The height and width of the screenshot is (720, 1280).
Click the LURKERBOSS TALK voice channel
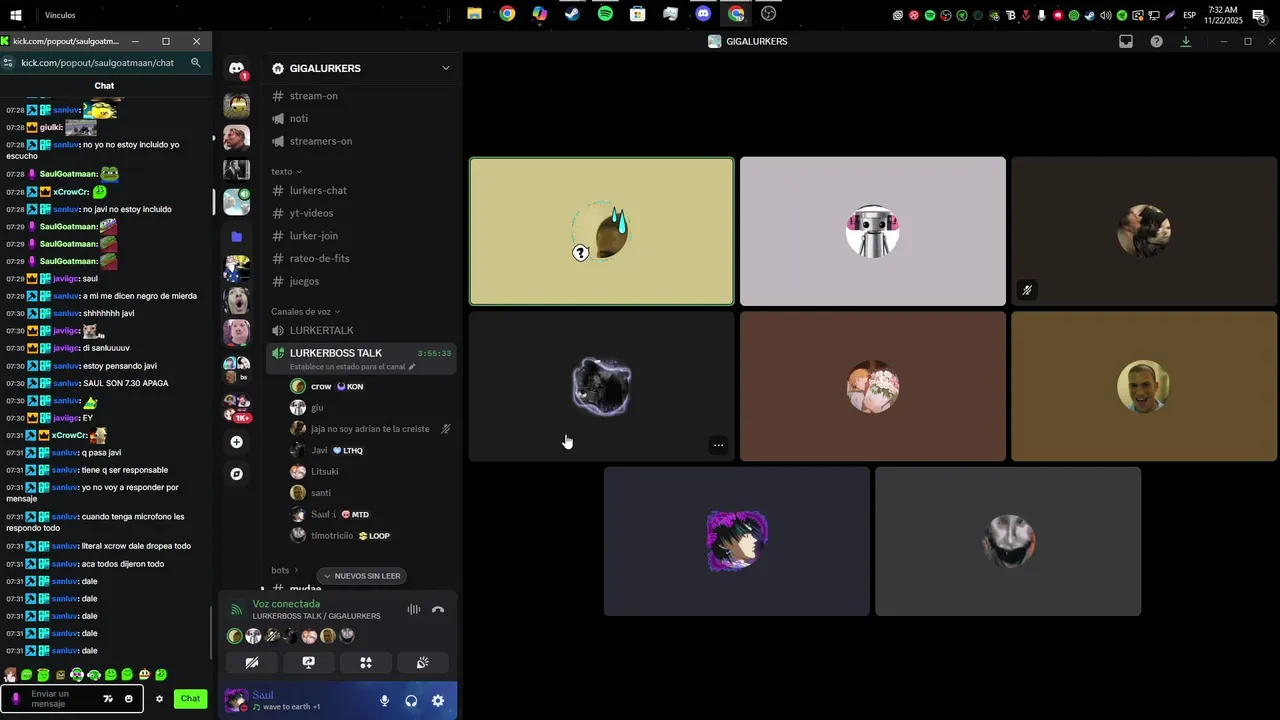tap(336, 353)
